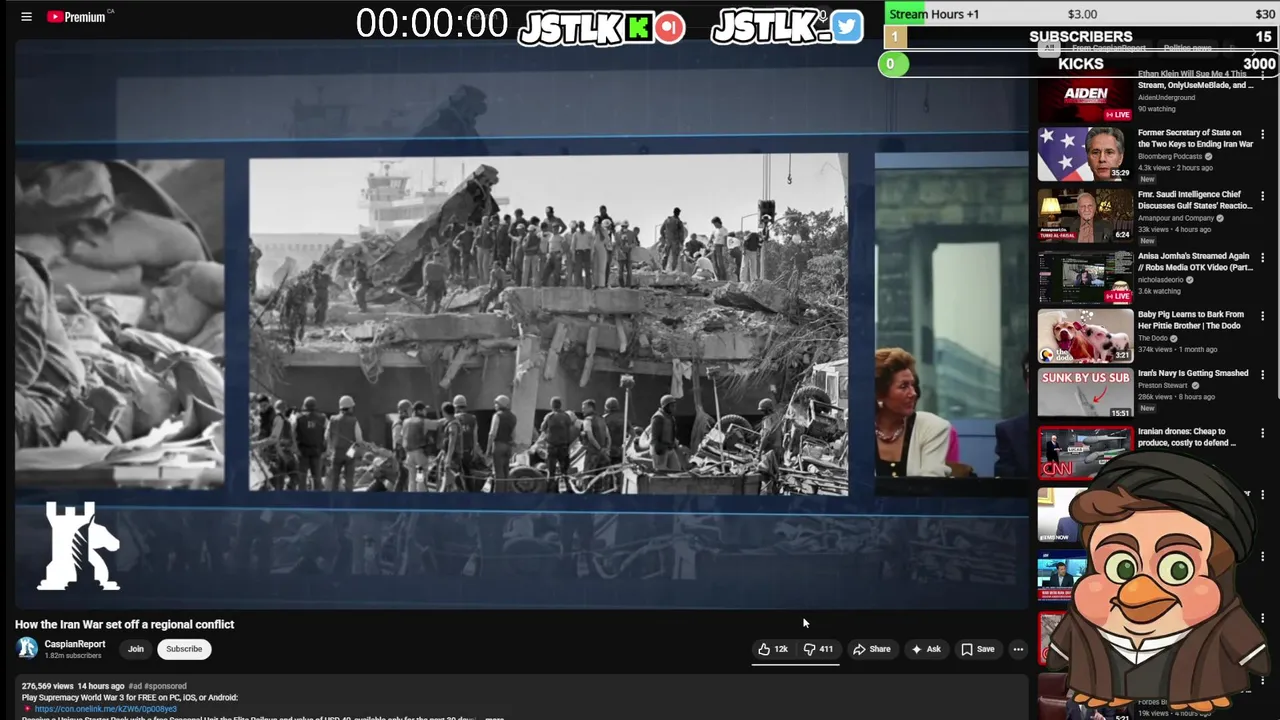Dislike the video with the thumbs-down button

(x=819, y=649)
